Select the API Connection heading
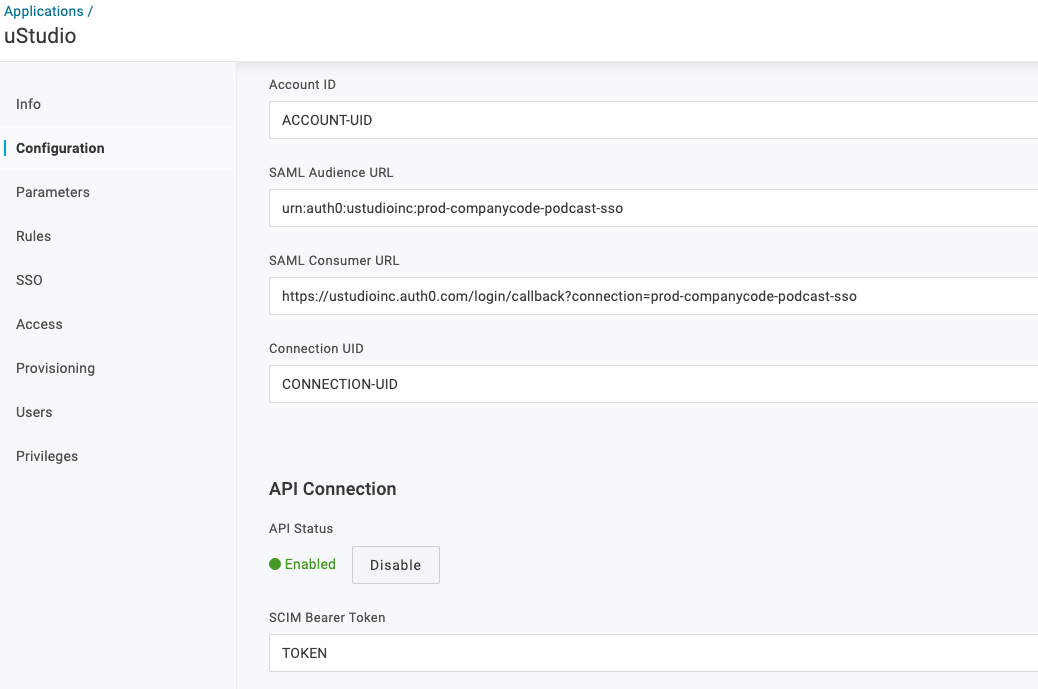 point(332,488)
